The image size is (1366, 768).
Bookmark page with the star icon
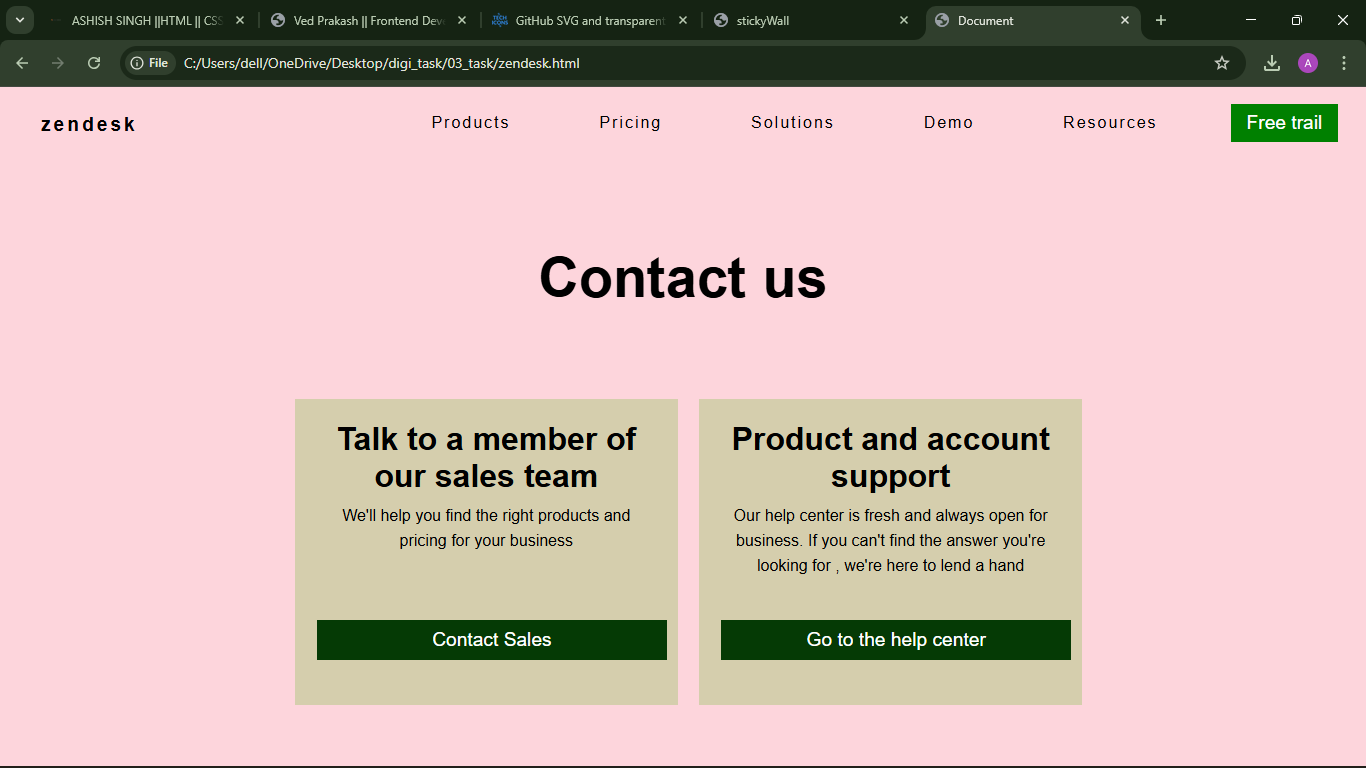coord(1221,63)
